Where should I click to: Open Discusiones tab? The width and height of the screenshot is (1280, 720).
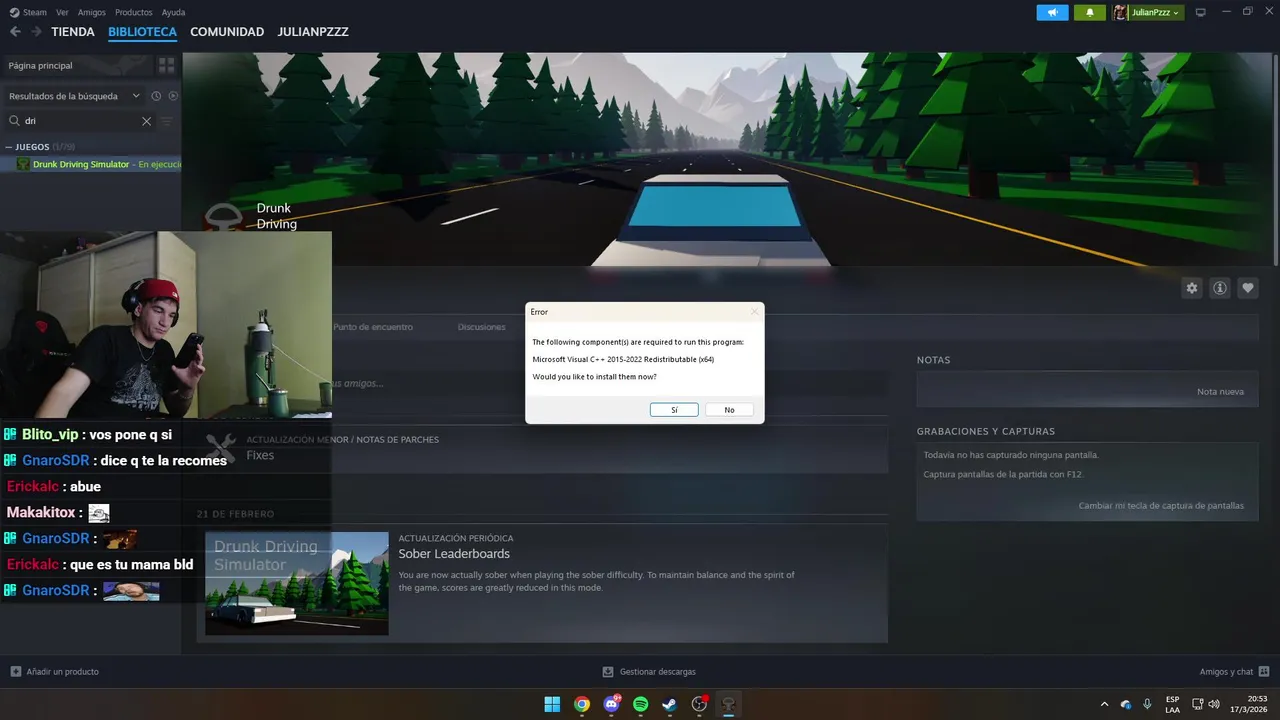tap(482, 327)
